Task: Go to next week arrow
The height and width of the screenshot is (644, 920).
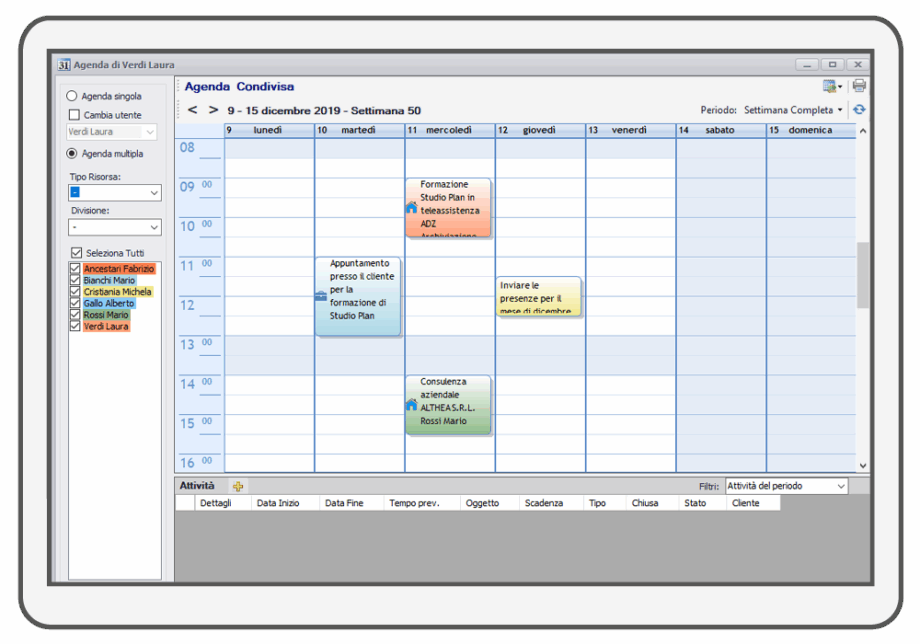Action: click(213, 110)
